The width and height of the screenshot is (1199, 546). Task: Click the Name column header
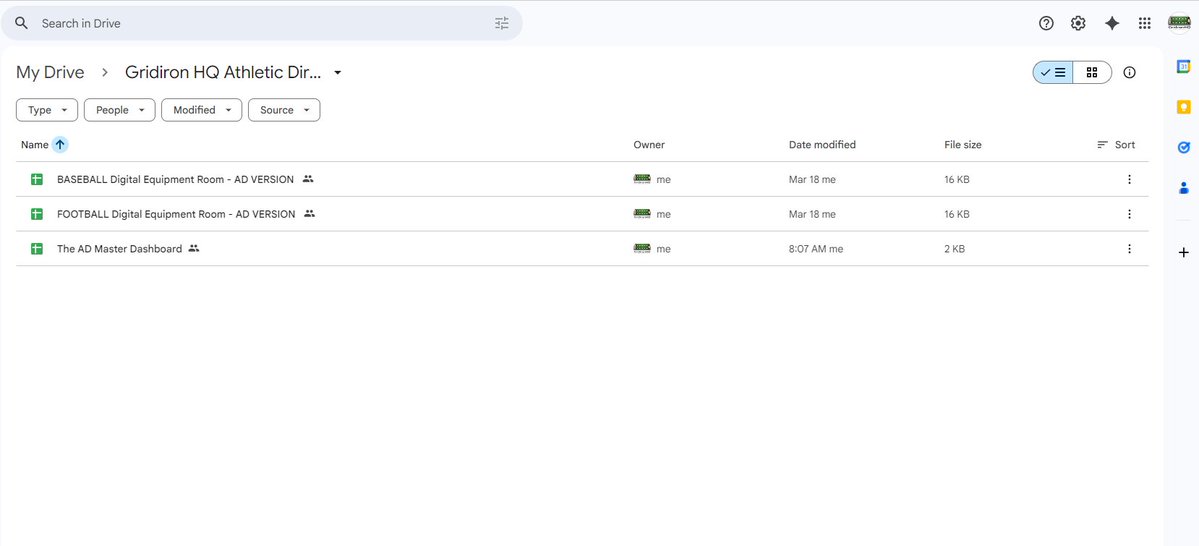(x=34, y=145)
